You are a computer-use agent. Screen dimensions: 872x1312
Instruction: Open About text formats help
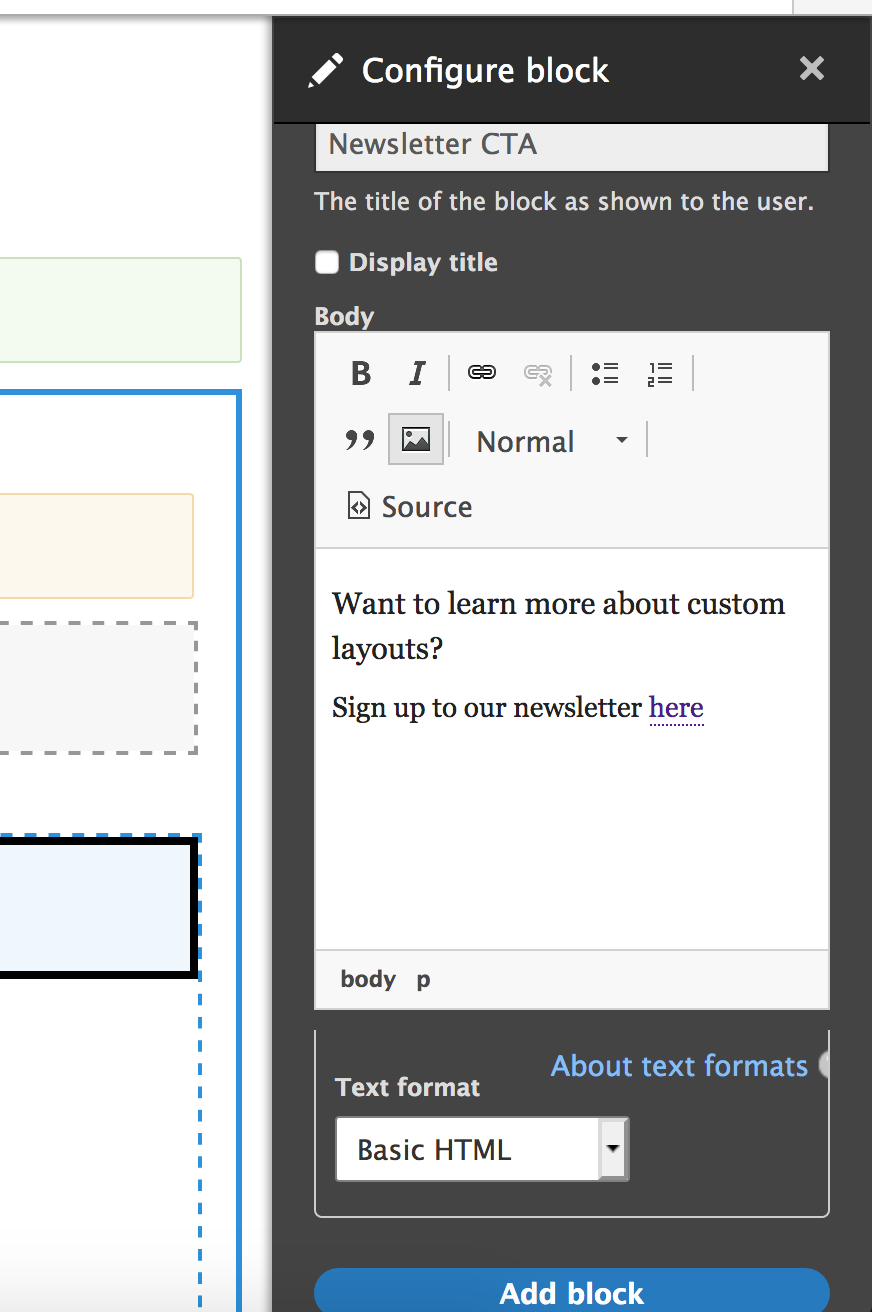tap(678, 1066)
